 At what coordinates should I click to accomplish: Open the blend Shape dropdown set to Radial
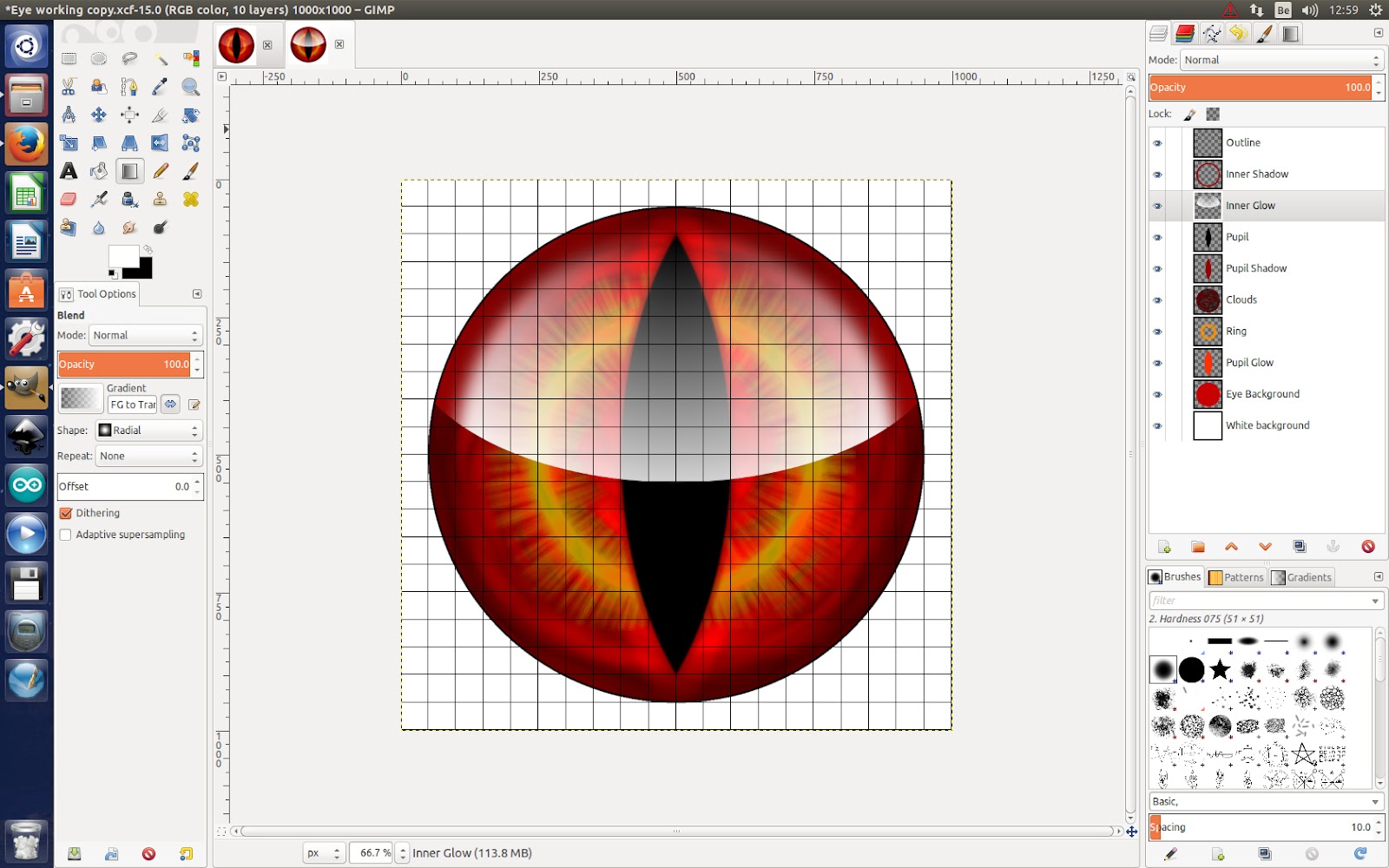148,430
